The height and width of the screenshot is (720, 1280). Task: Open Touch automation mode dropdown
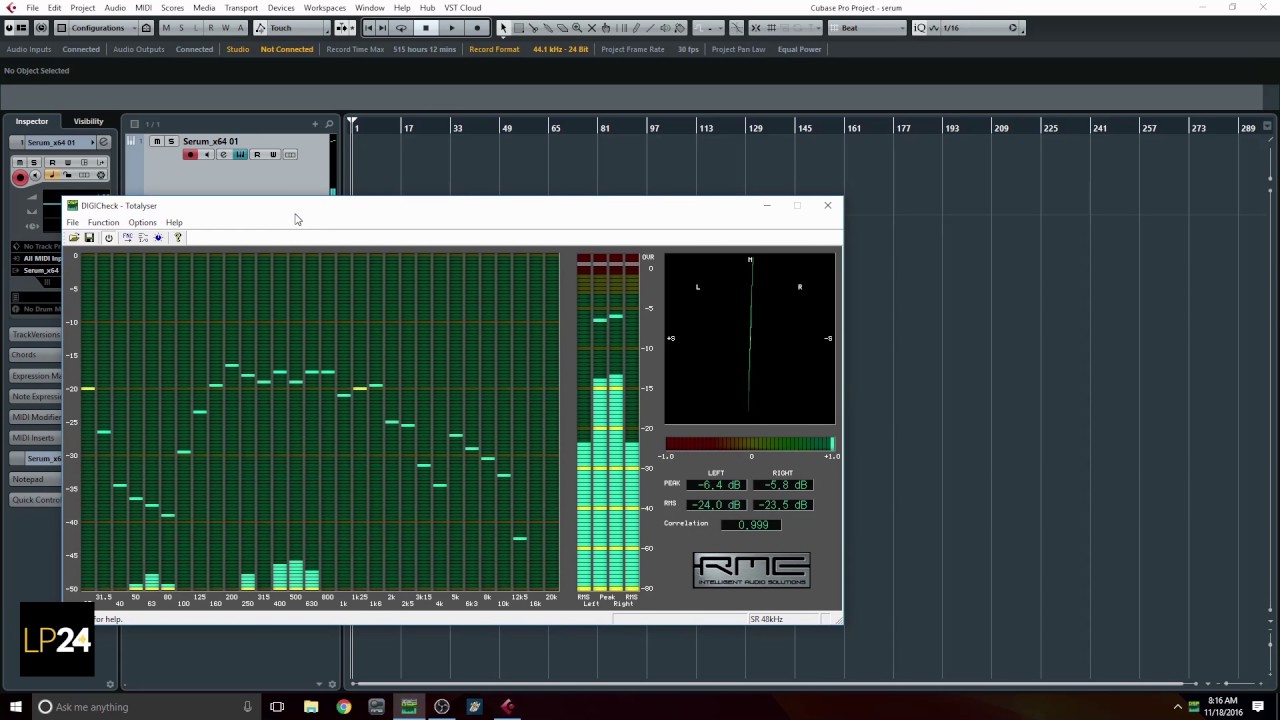pos(296,28)
